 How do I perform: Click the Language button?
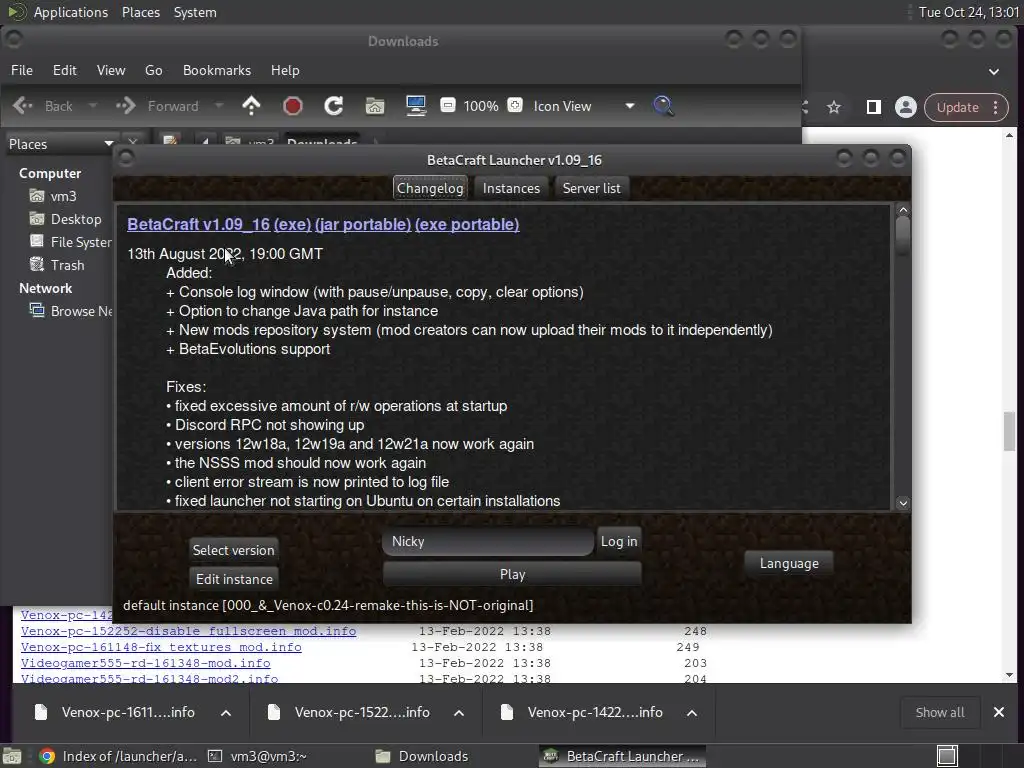click(x=789, y=563)
